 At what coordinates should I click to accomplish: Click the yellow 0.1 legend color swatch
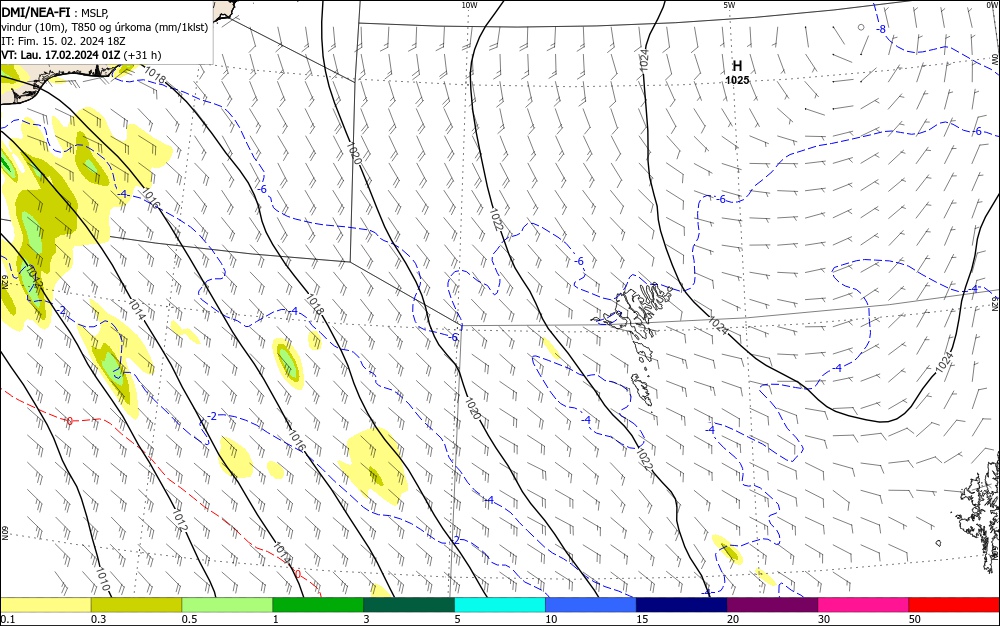pyautogui.click(x=45, y=605)
